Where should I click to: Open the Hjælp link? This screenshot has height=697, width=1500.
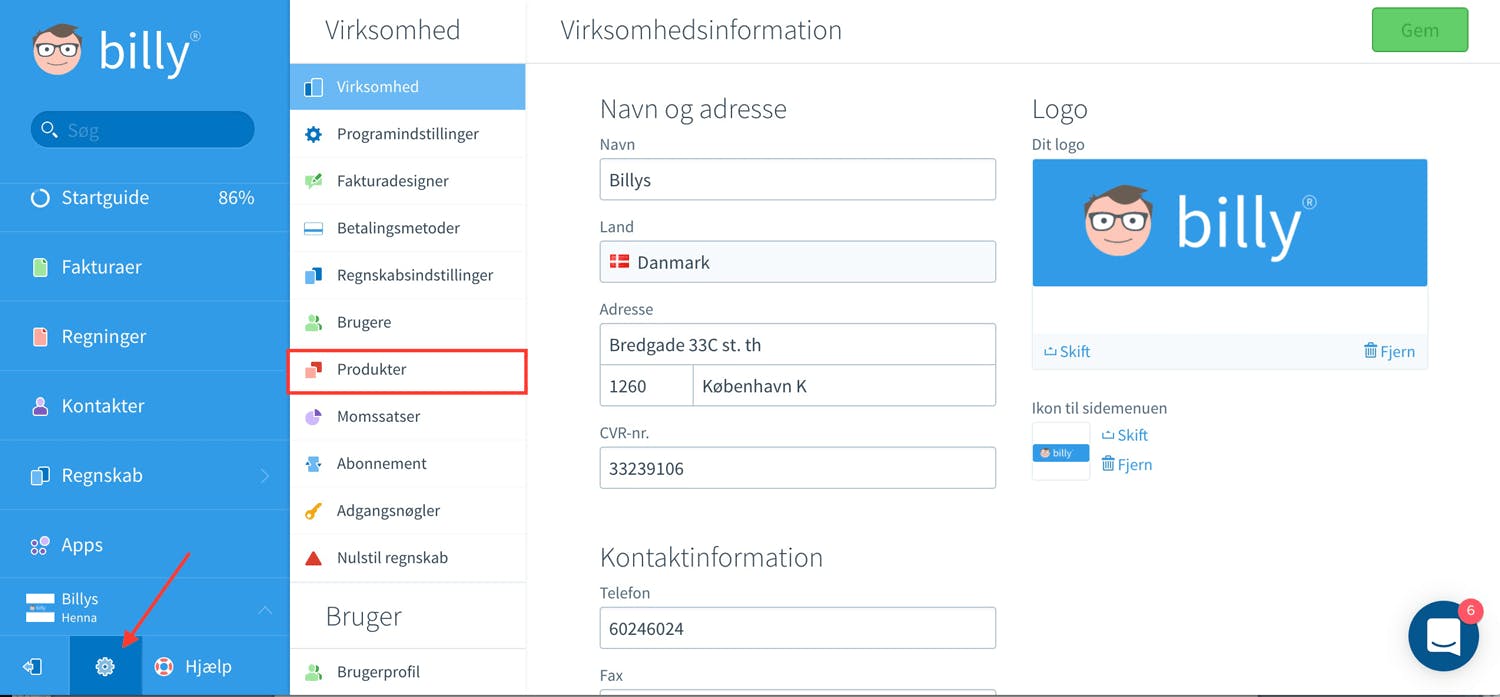(192, 667)
